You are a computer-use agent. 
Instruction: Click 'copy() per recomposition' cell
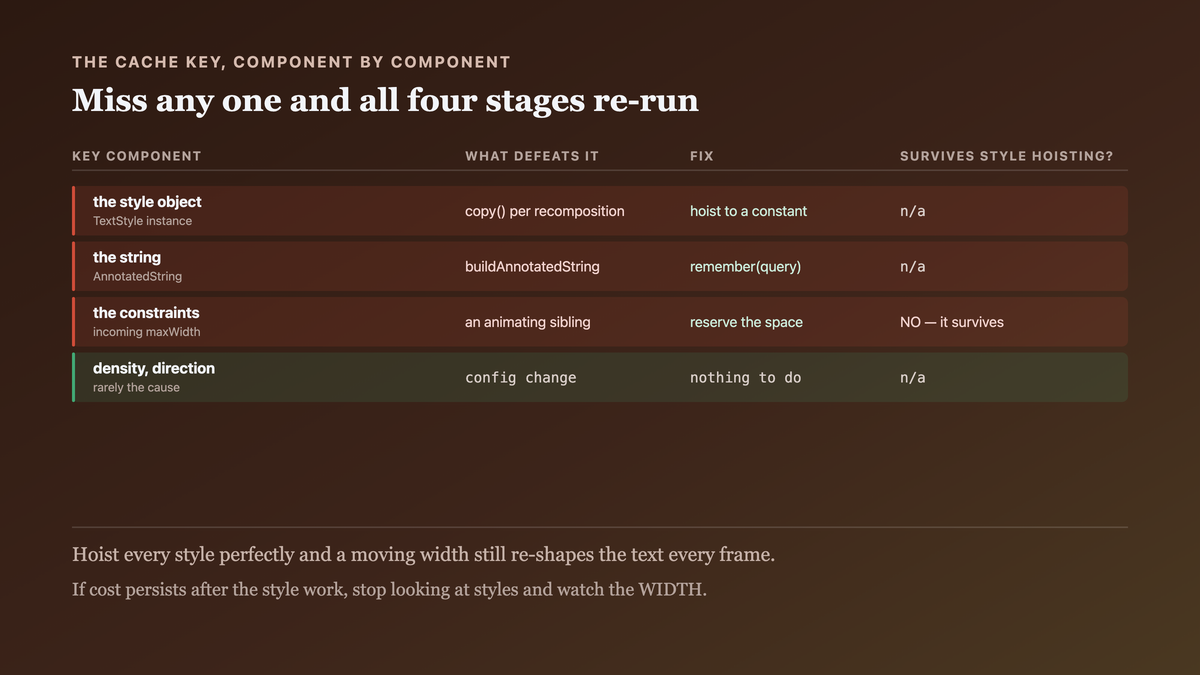click(x=545, y=211)
